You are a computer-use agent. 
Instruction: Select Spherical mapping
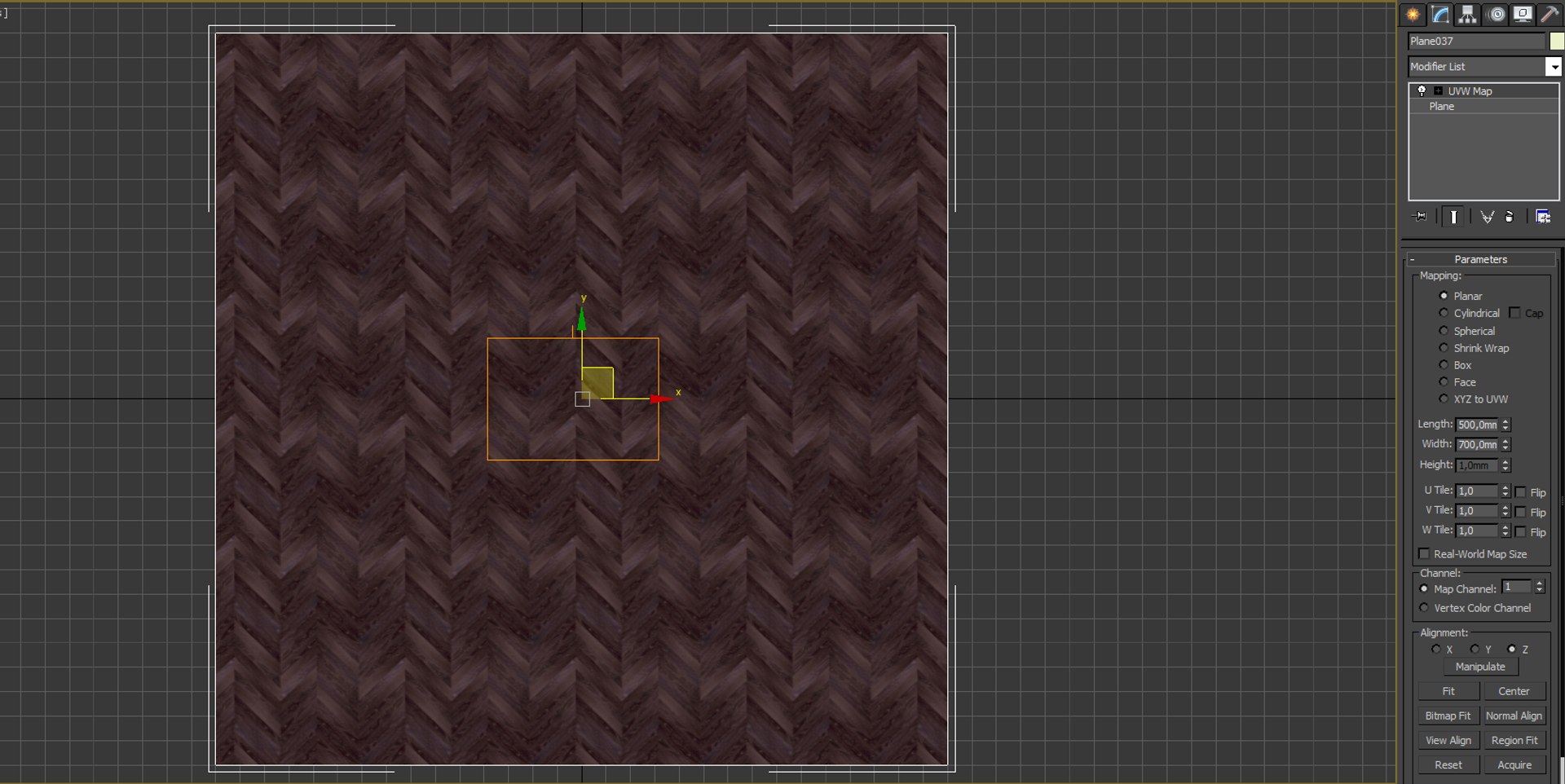pos(1444,331)
